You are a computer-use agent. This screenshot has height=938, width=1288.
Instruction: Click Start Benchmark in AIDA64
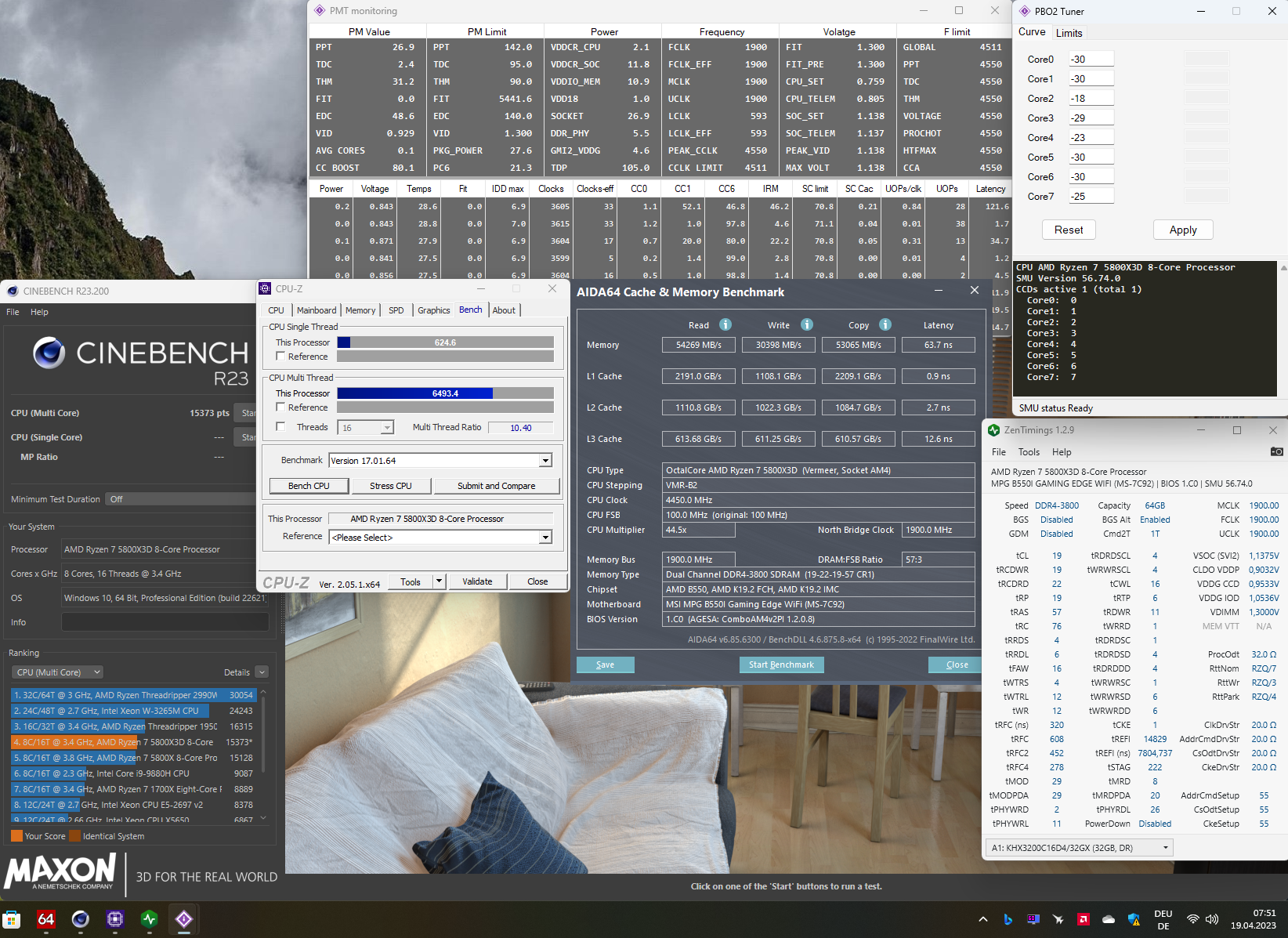(x=781, y=665)
